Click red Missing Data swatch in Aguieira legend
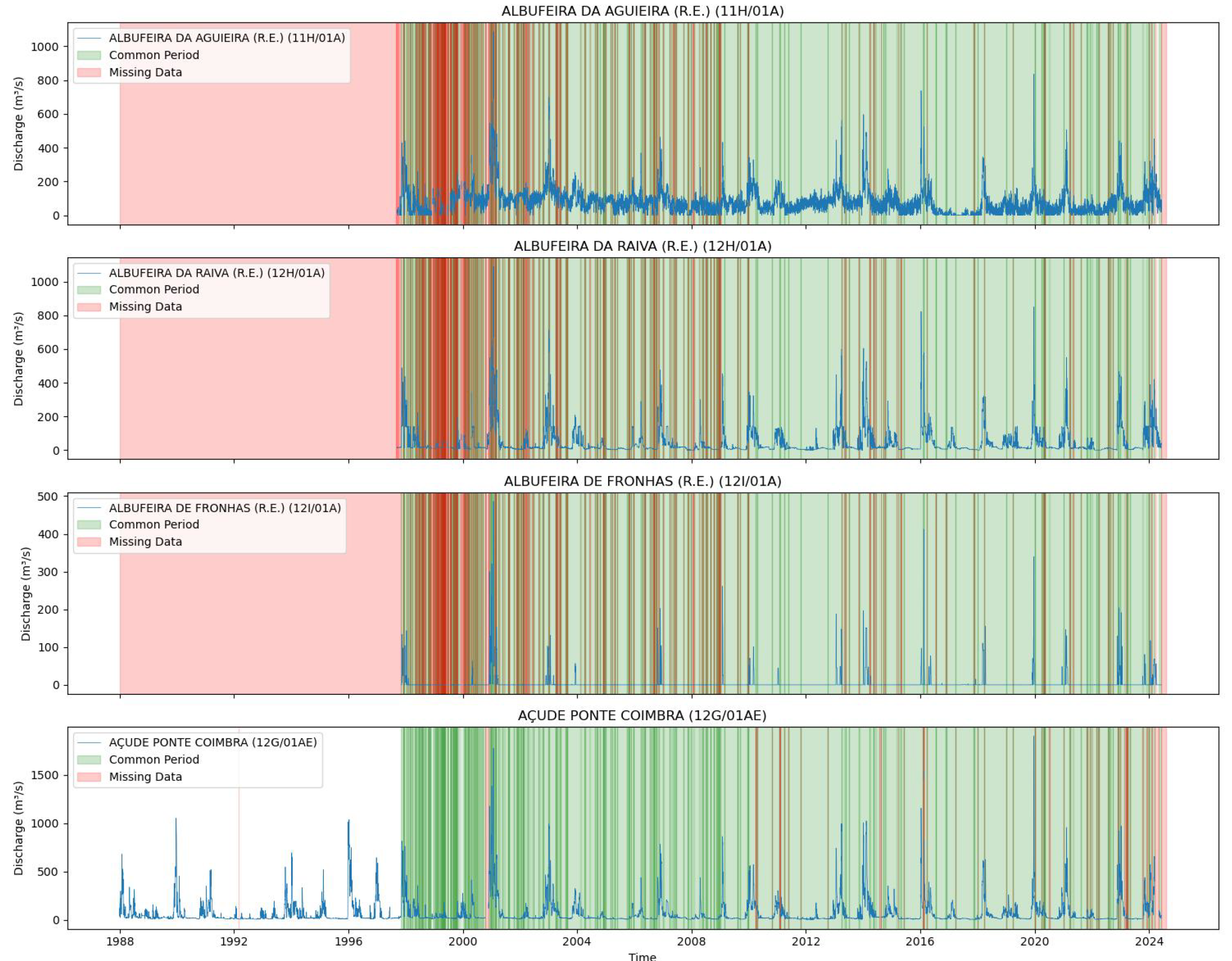1232x961 pixels. [x=89, y=72]
